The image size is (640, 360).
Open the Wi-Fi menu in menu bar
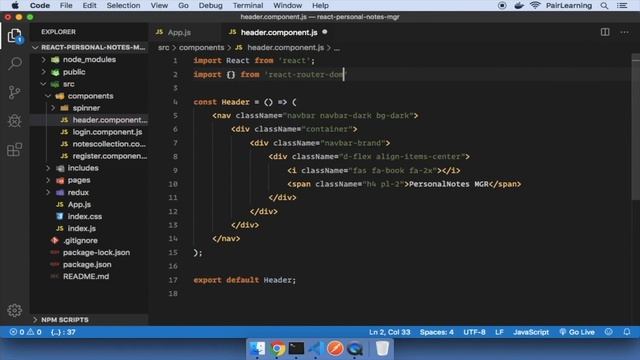[535, 5]
